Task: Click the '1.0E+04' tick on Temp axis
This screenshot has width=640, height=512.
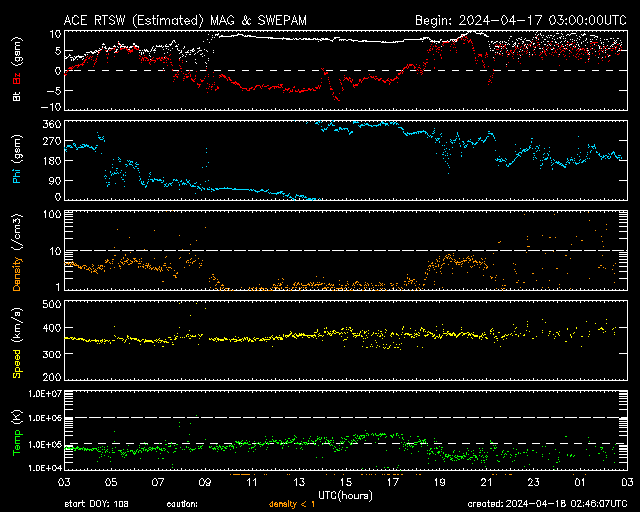Action: tap(45, 468)
